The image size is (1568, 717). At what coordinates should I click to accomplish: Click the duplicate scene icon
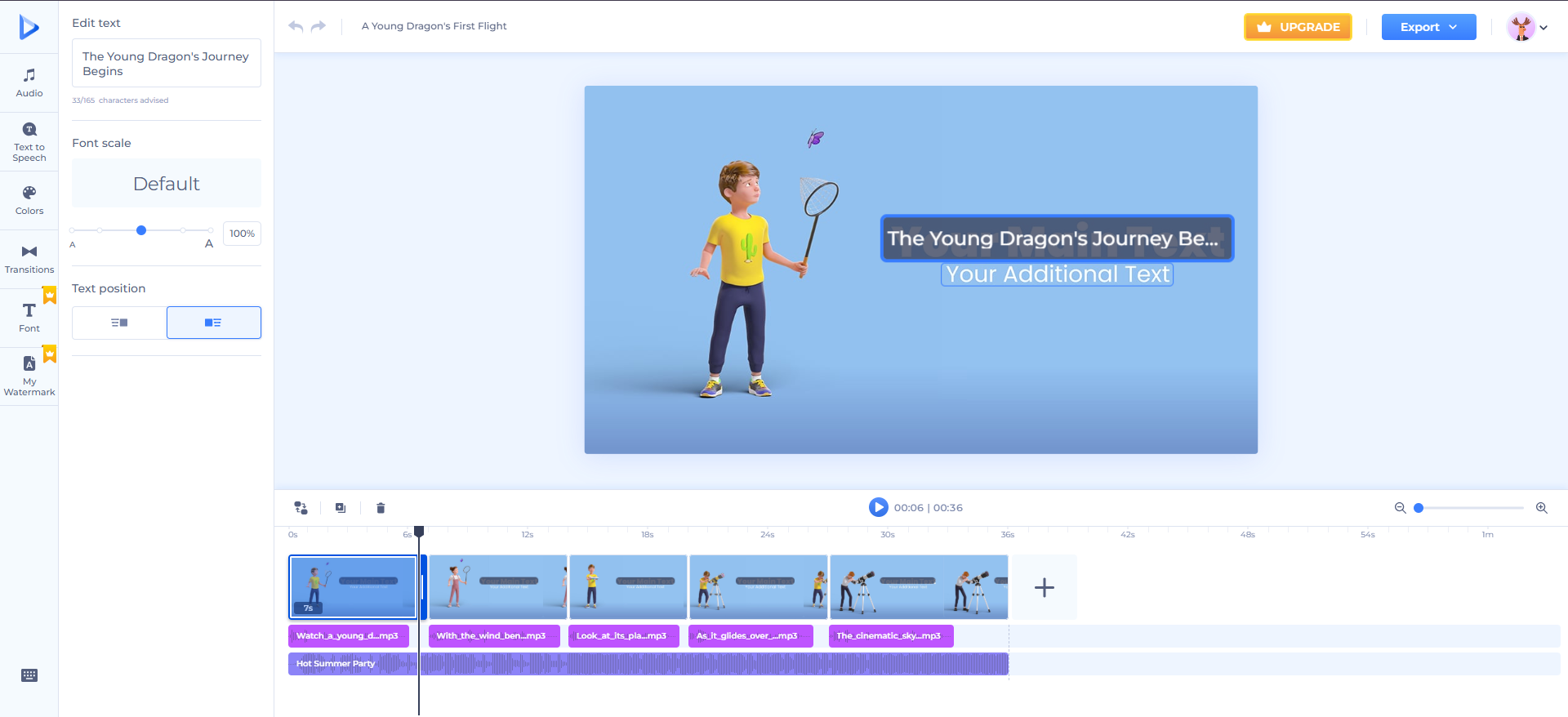coord(341,508)
